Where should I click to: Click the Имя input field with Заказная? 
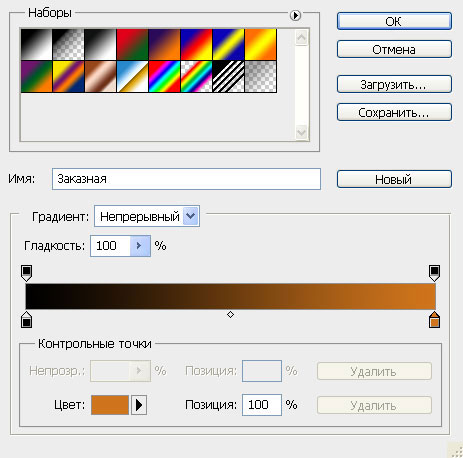click(186, 179)
